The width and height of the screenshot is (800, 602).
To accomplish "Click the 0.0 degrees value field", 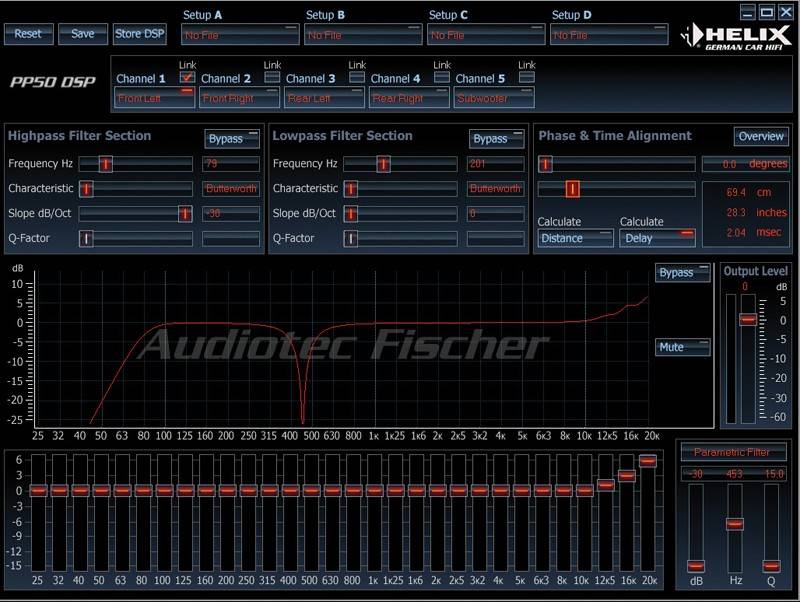I will point(745,164).
